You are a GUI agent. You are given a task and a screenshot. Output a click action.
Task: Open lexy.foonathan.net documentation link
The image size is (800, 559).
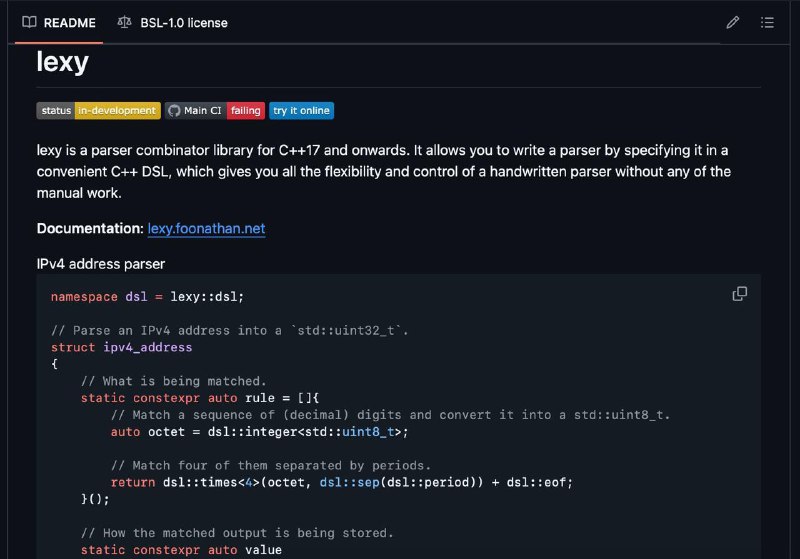click(206, 228)
